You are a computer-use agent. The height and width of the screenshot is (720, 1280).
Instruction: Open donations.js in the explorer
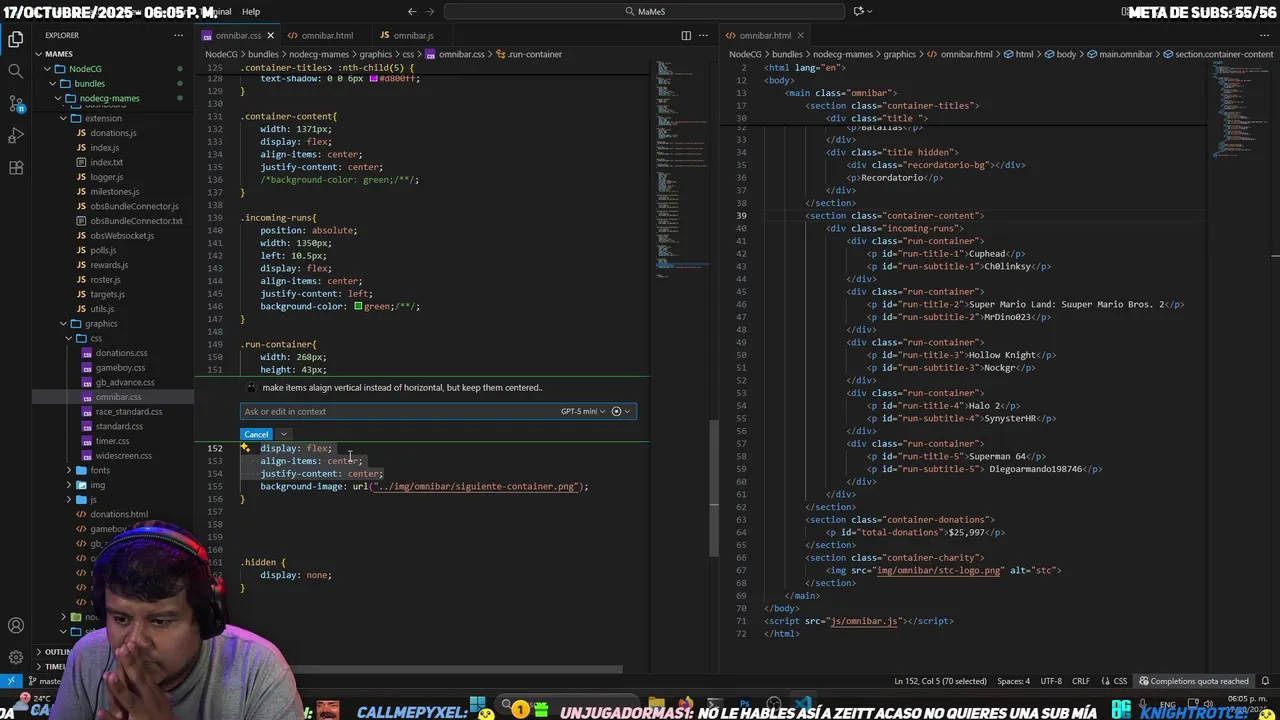(x=113, y=133)
